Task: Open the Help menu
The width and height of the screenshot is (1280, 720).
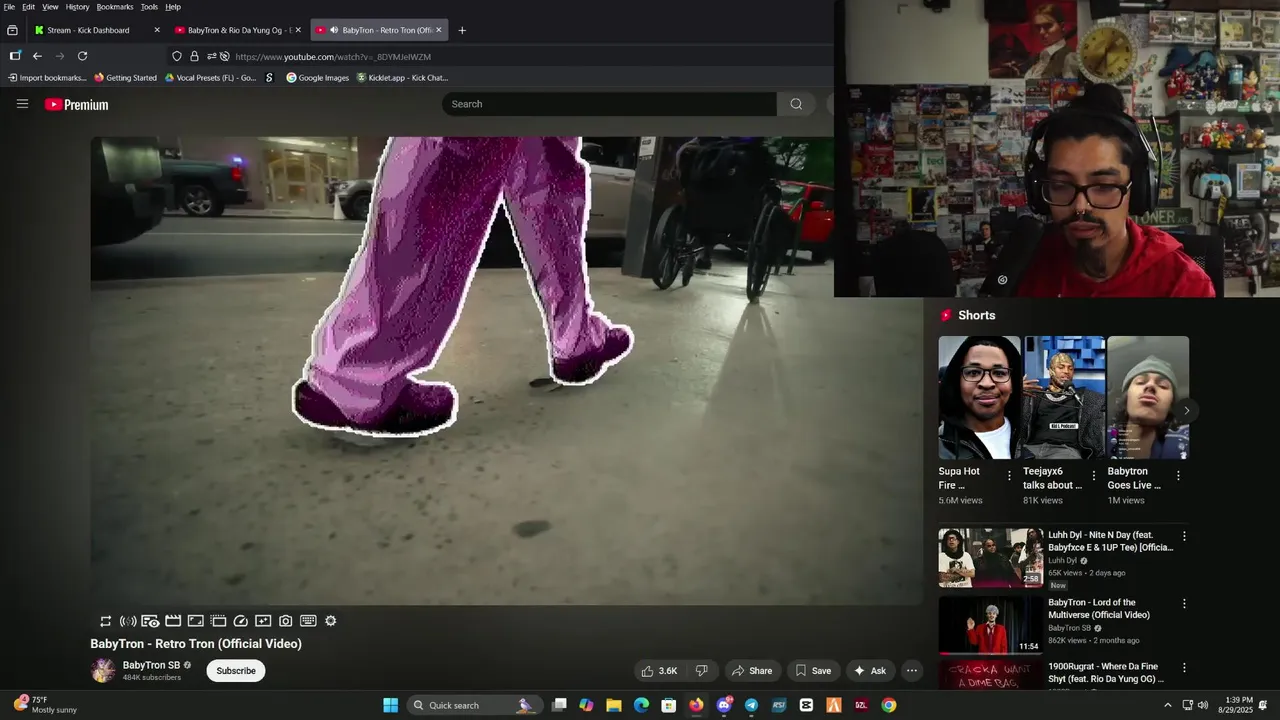Action: 173,7
